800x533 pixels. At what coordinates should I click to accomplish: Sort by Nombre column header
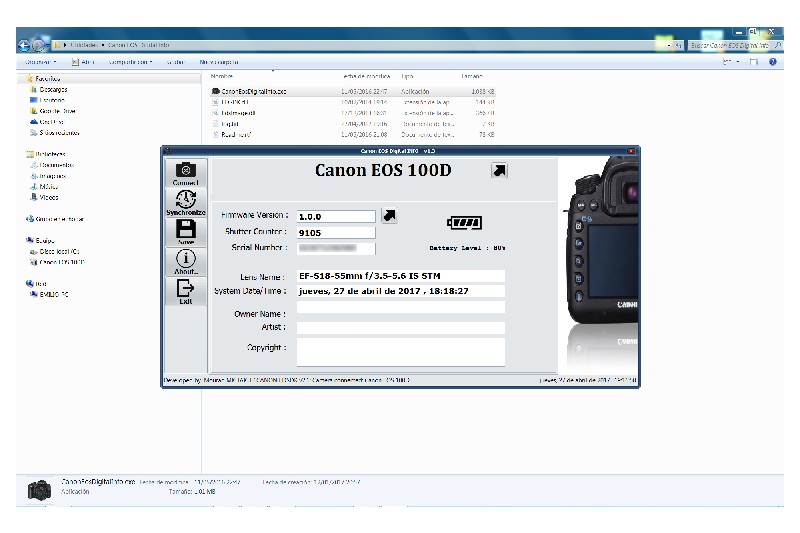[x=221, y=76]
